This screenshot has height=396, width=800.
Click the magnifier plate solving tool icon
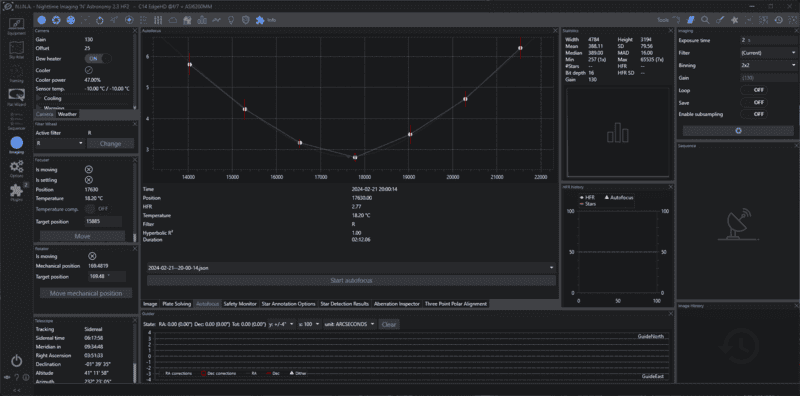pyautogui.click(x=705, y=20)
